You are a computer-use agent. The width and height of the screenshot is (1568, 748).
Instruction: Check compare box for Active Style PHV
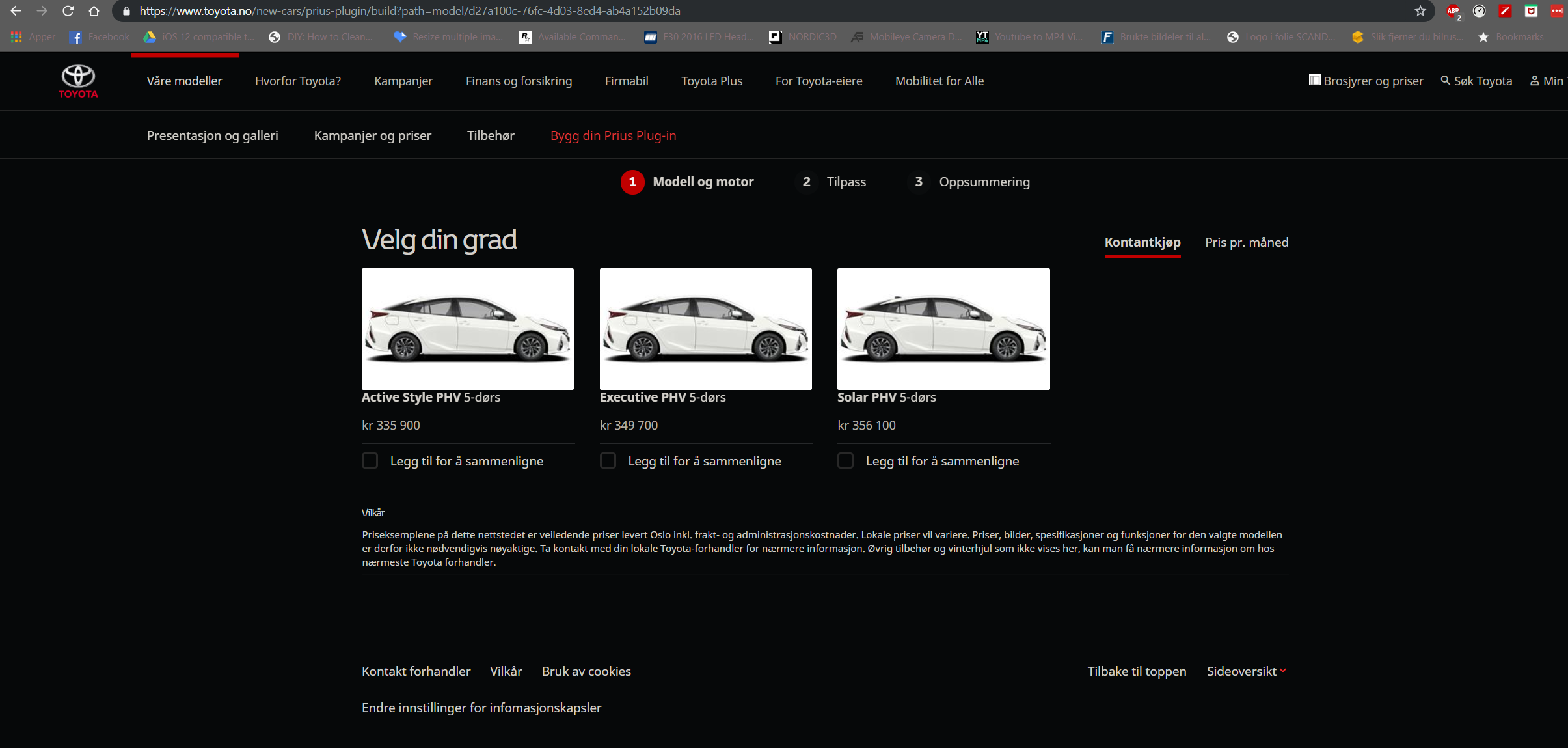370,461
